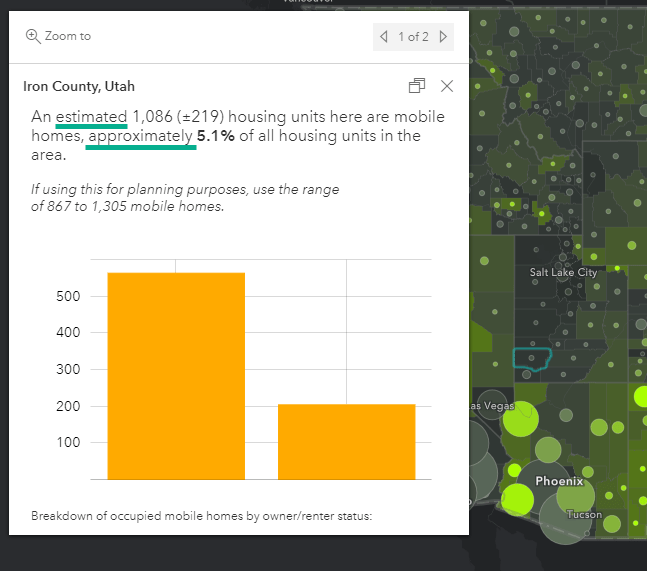The image size is (647, 571).
Task: Click the 500 label on chart axis
Action: tap(68, 297)
